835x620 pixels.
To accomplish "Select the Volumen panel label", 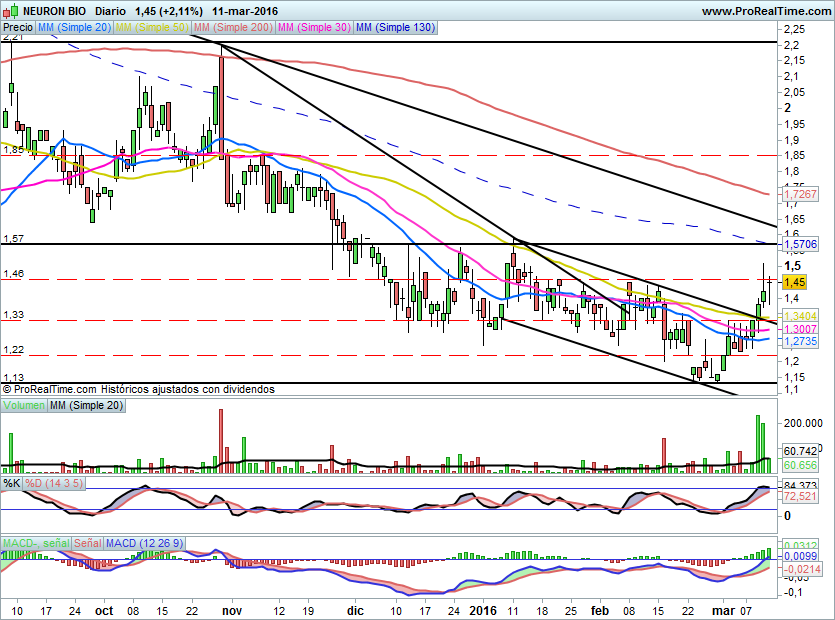I will click(24, 405).
